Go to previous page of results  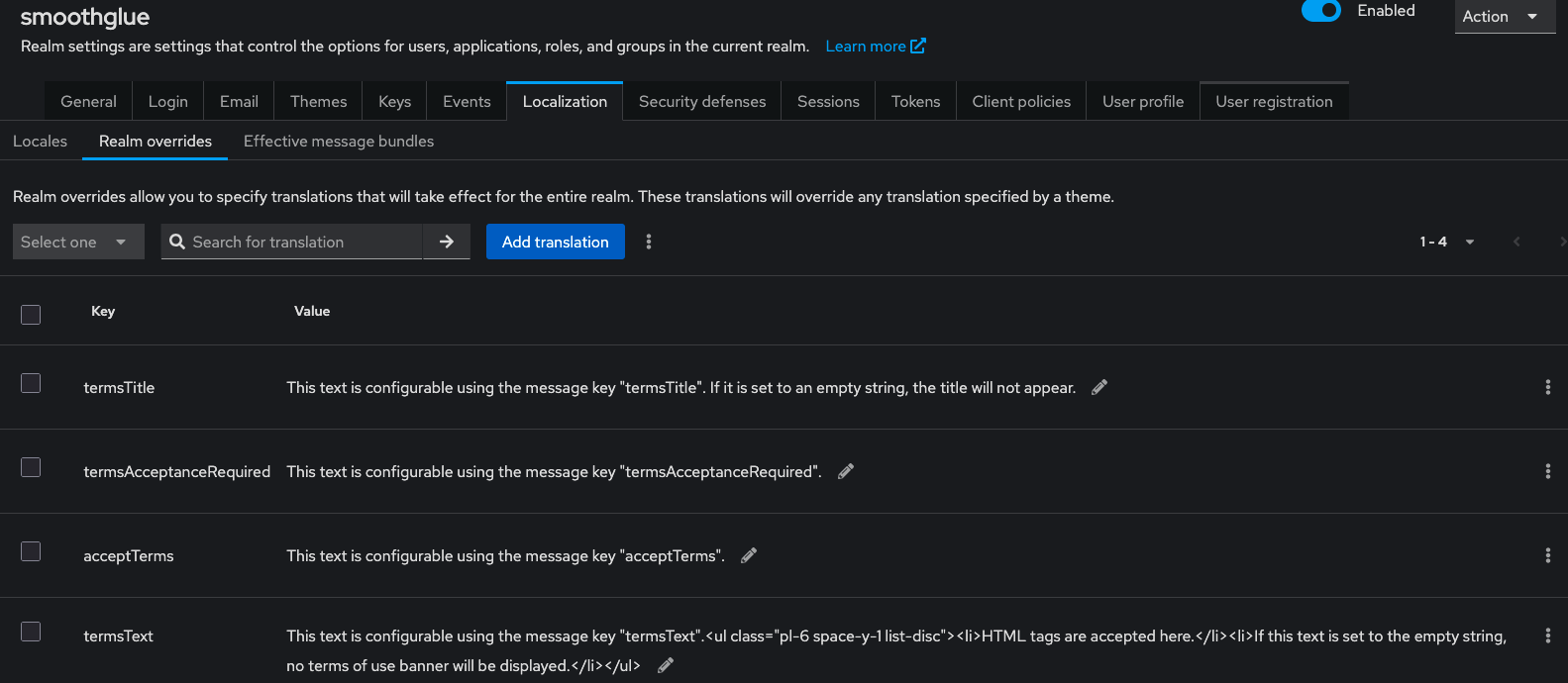point(1516,242)
